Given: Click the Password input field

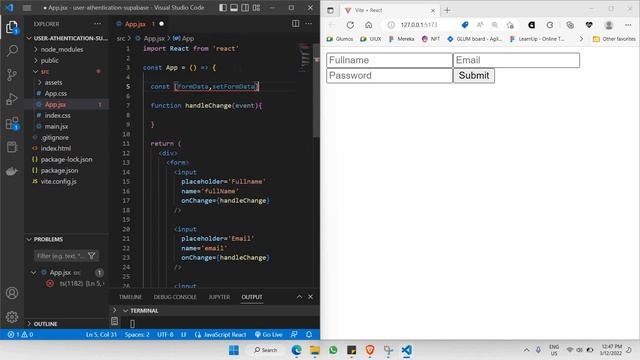Looking at the screenshot, I should pos(389,76).
